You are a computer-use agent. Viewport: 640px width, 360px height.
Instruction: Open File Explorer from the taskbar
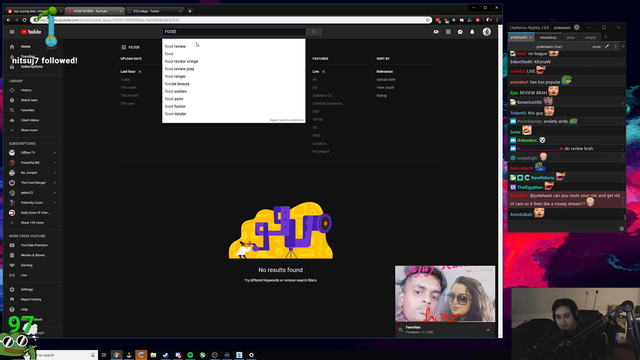click(153, 355)
